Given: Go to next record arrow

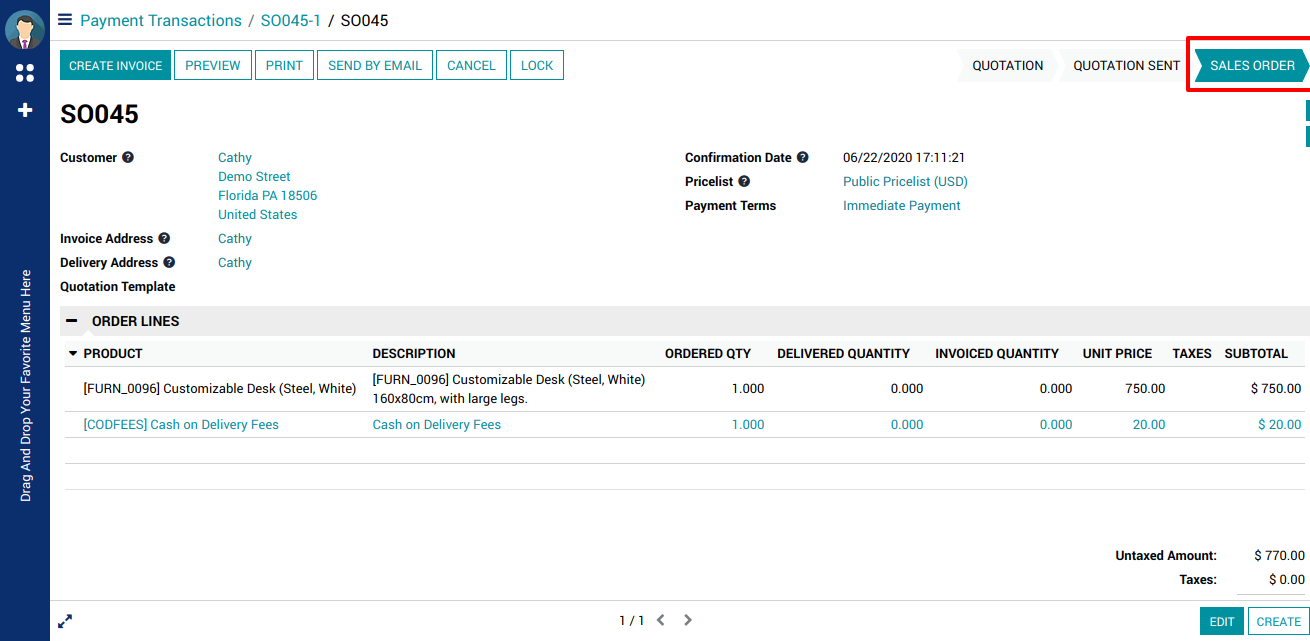Looking at the screenshot, I should [688, 621].
